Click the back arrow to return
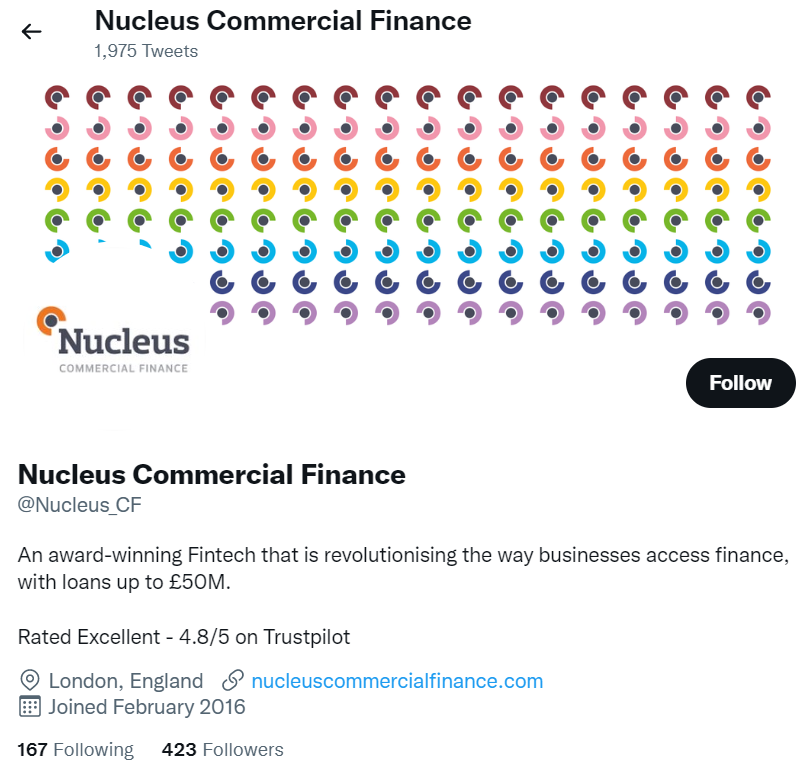Image resolution: width=810 pixels, height=771 pixels. click(32, 31)
